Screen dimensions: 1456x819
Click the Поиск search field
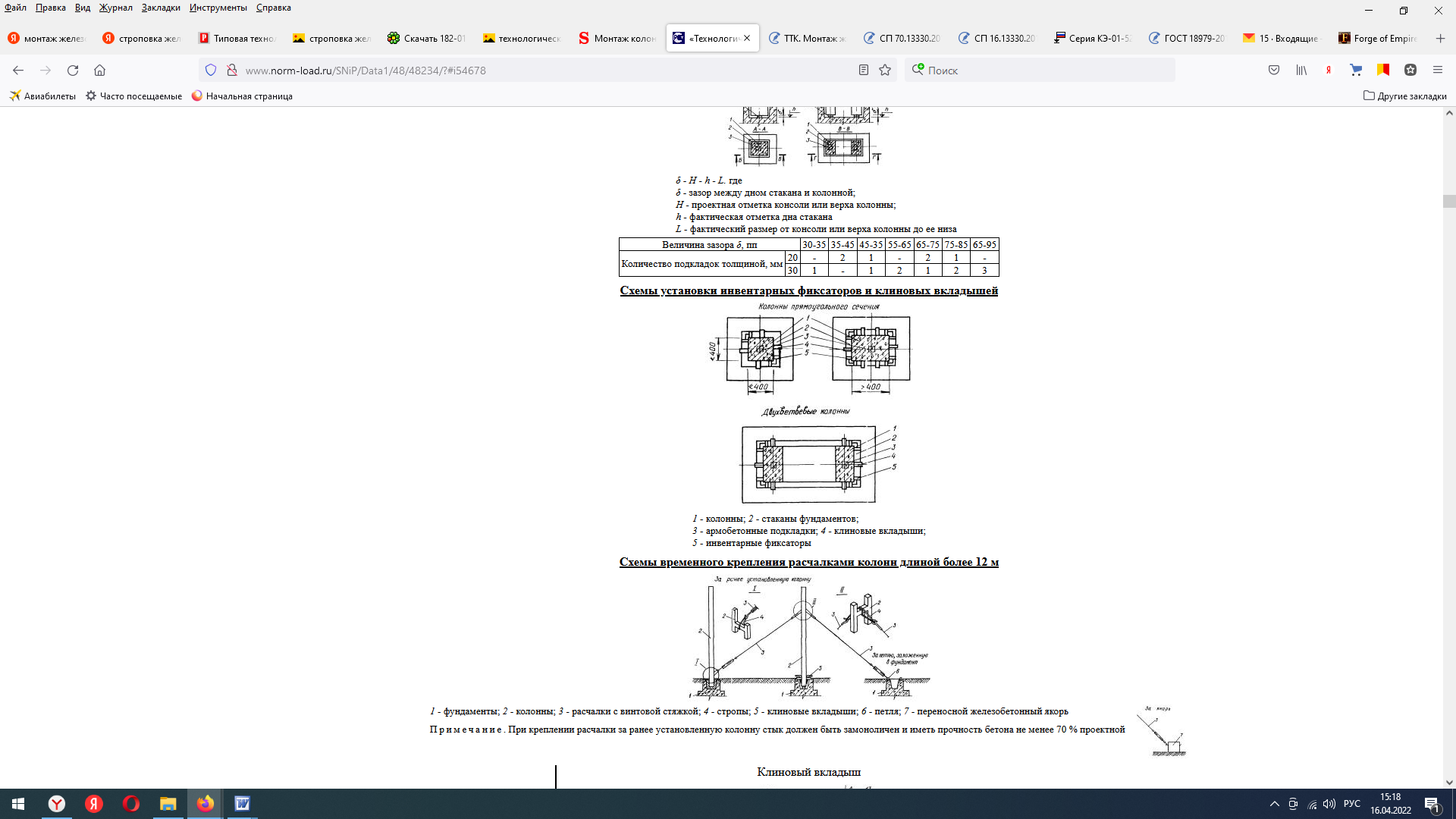pyautogui.click(x=1040, y=71)
